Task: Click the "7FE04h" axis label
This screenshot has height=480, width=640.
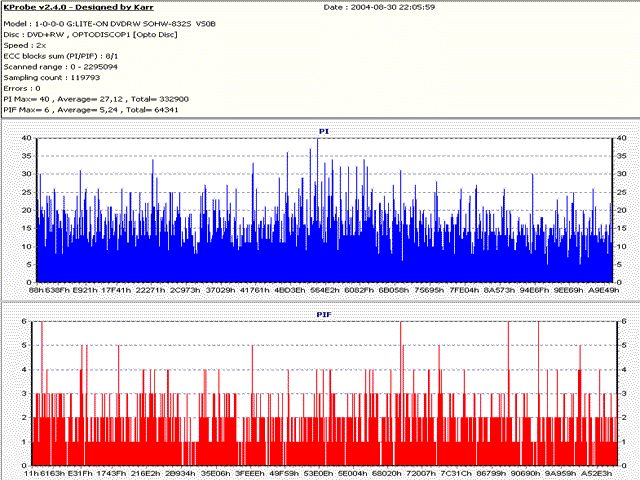Action: [464, 290]
